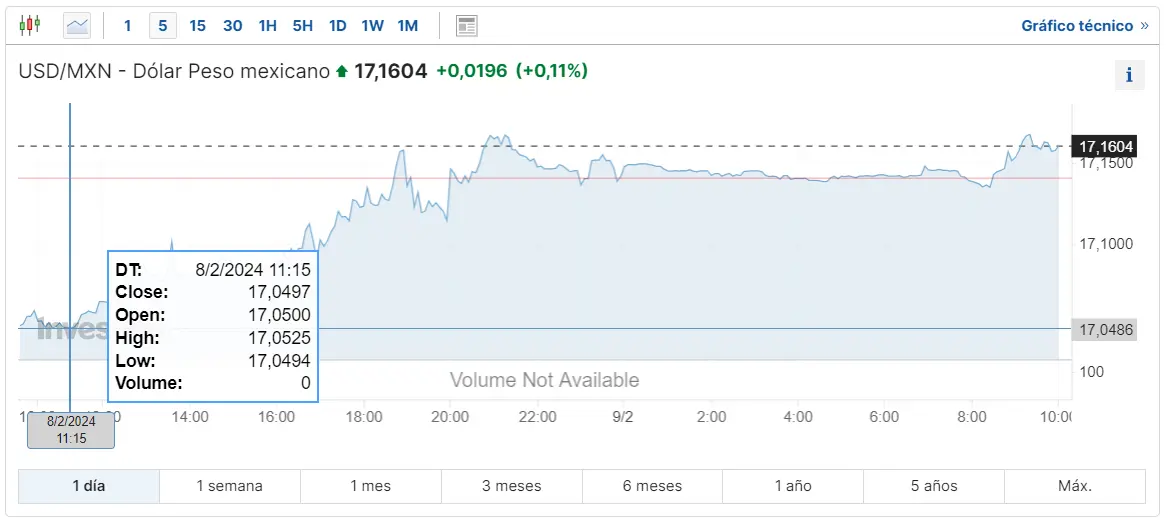Viewport: 1167px width, 524px height.
Task: Click the Low 17,0494 tooltip row
Action: pyautogui.click(x=213, y=361)
